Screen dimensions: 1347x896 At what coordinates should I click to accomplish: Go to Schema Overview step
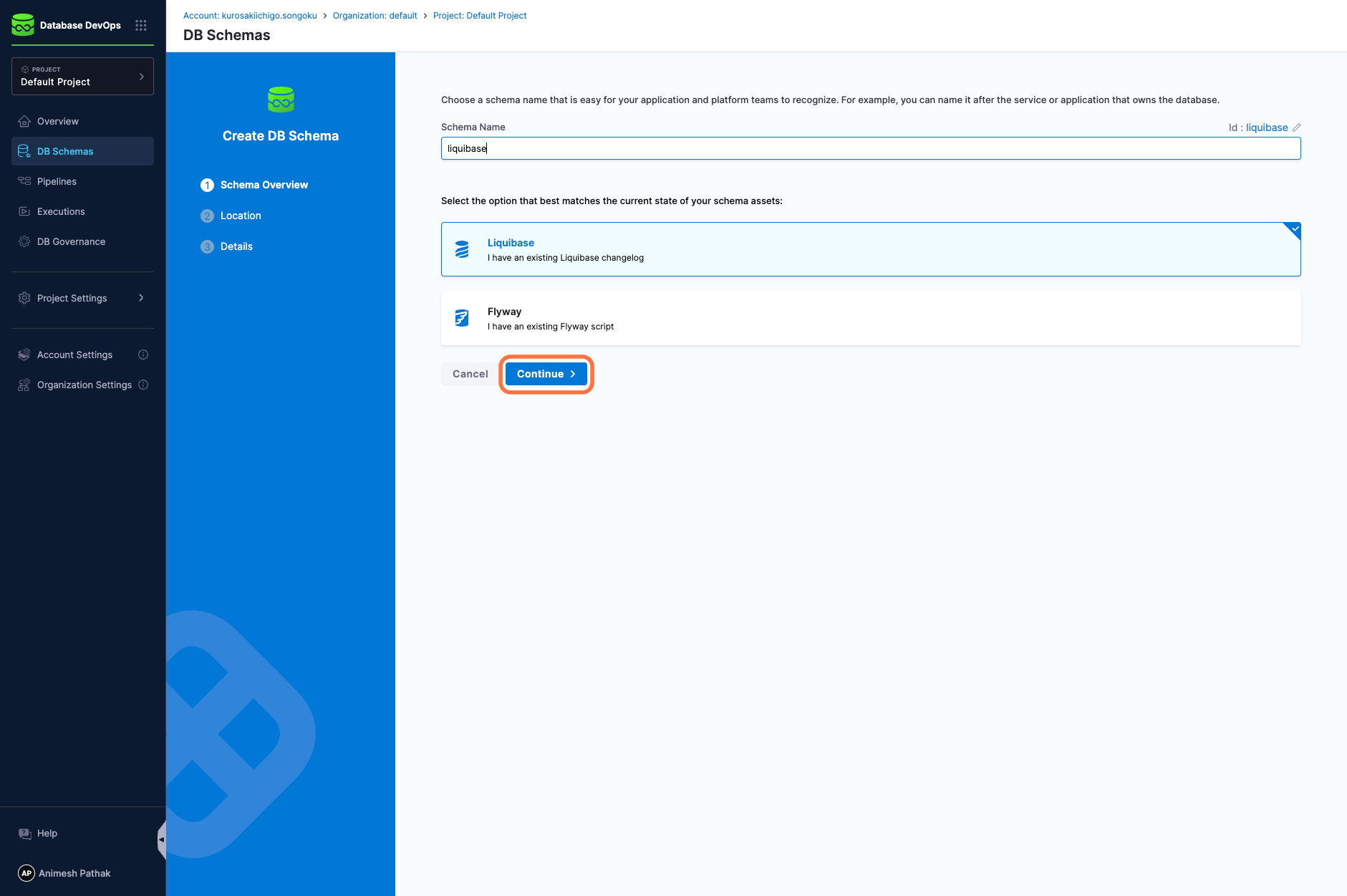(x=255, y=185)
